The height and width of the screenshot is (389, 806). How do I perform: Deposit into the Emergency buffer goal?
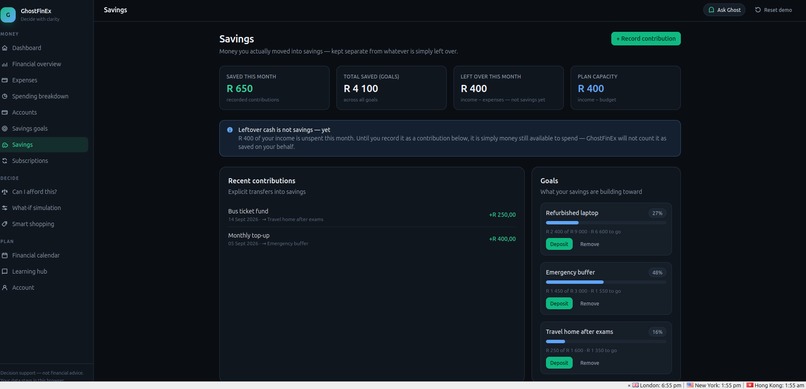[559, 304]
